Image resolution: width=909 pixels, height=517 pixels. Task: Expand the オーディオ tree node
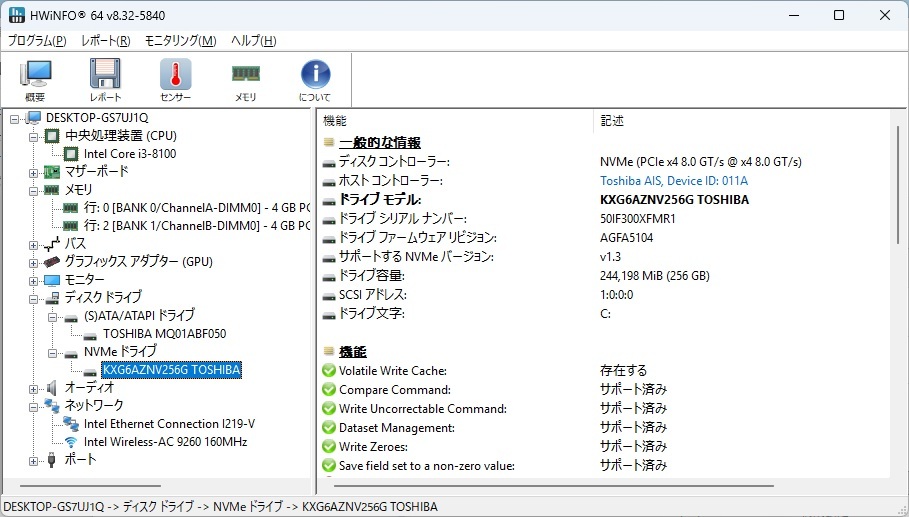coord(34,388)
